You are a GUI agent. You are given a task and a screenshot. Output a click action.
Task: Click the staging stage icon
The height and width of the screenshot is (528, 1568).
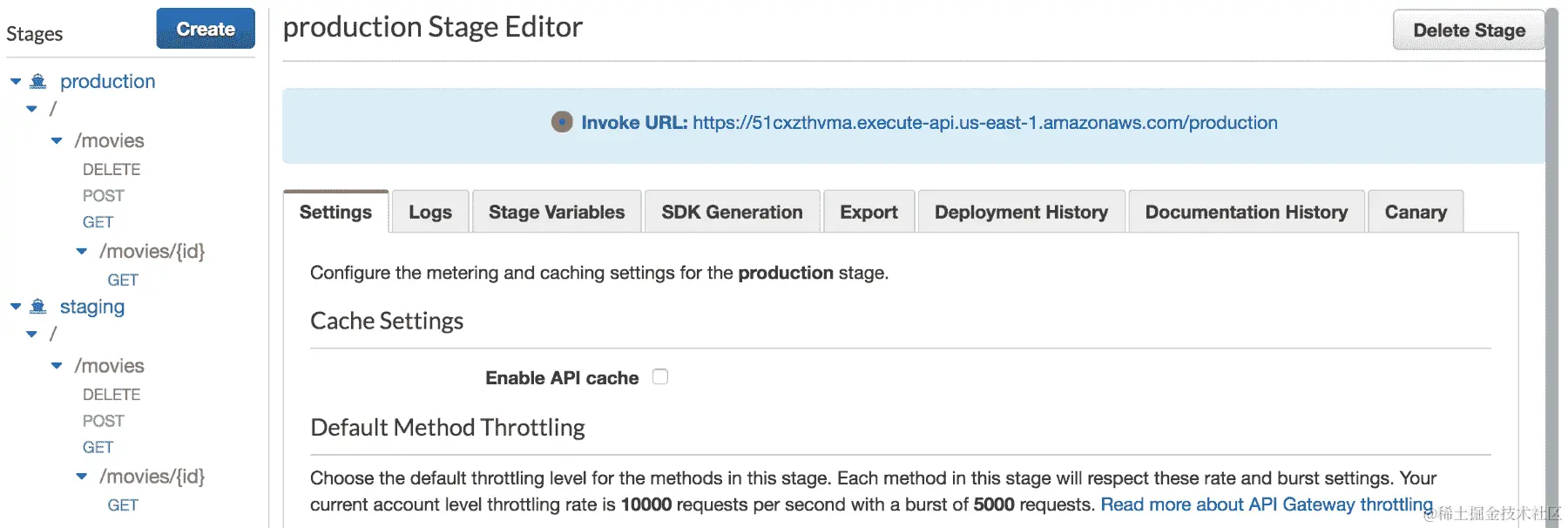coord(38,307)
